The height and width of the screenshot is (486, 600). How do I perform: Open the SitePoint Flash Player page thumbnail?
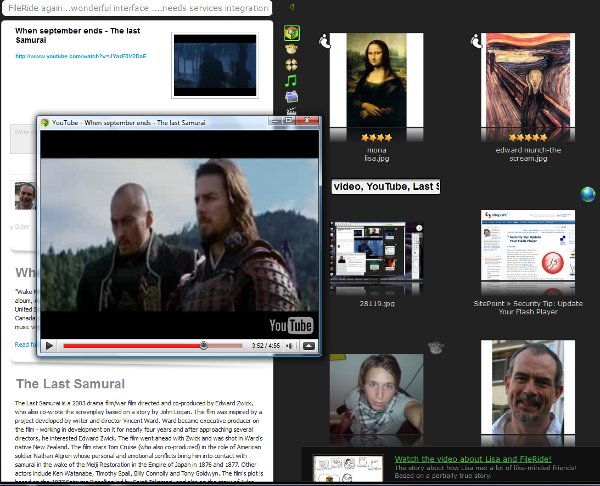pyautogui.click(x=528, y=245)
